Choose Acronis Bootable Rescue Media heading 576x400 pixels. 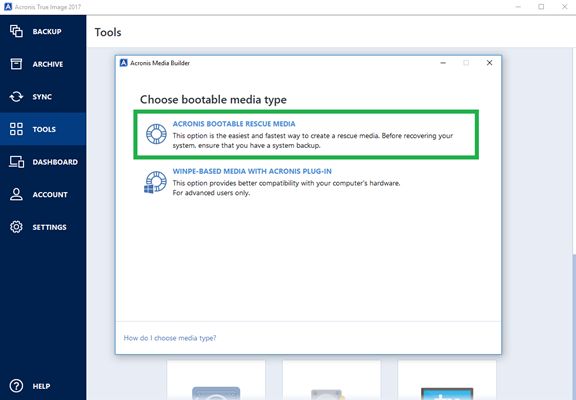click(x=234, y=124)
